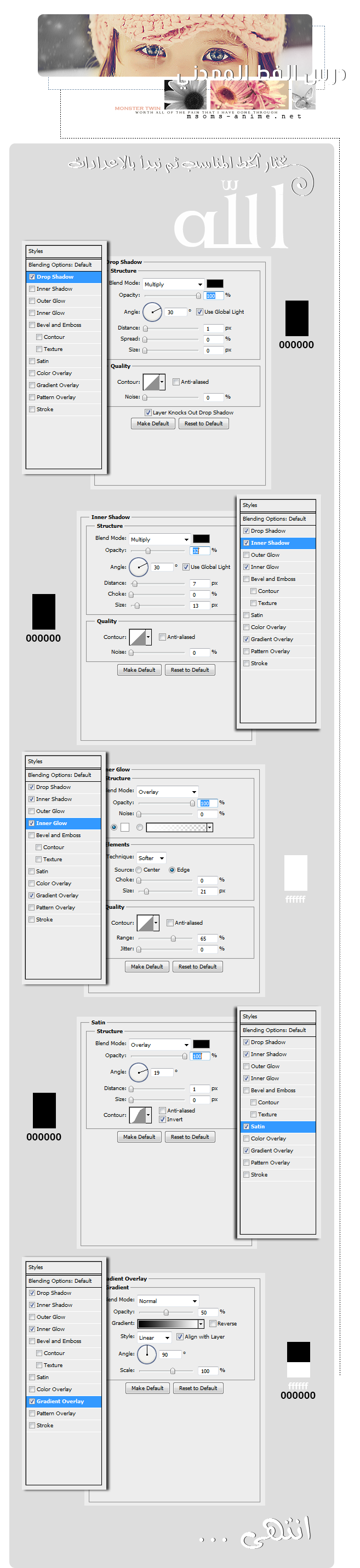Screen dimensions: 360x1568
Task: Uncheck the Invert checkbox in Satin
Action: point(163,1119)
